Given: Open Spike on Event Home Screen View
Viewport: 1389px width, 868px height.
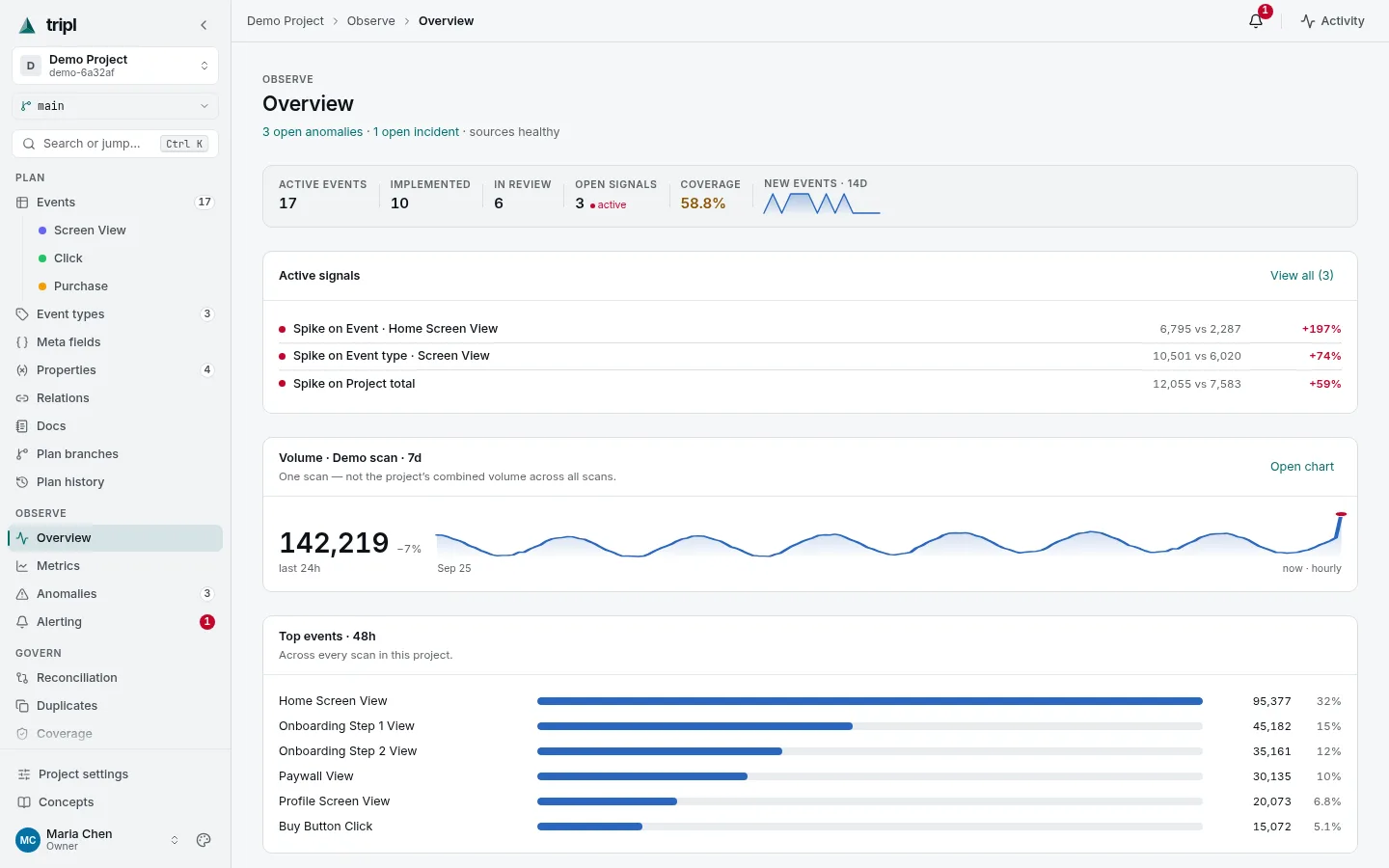Looking at the screenshot, I should (x=810, y=329).
